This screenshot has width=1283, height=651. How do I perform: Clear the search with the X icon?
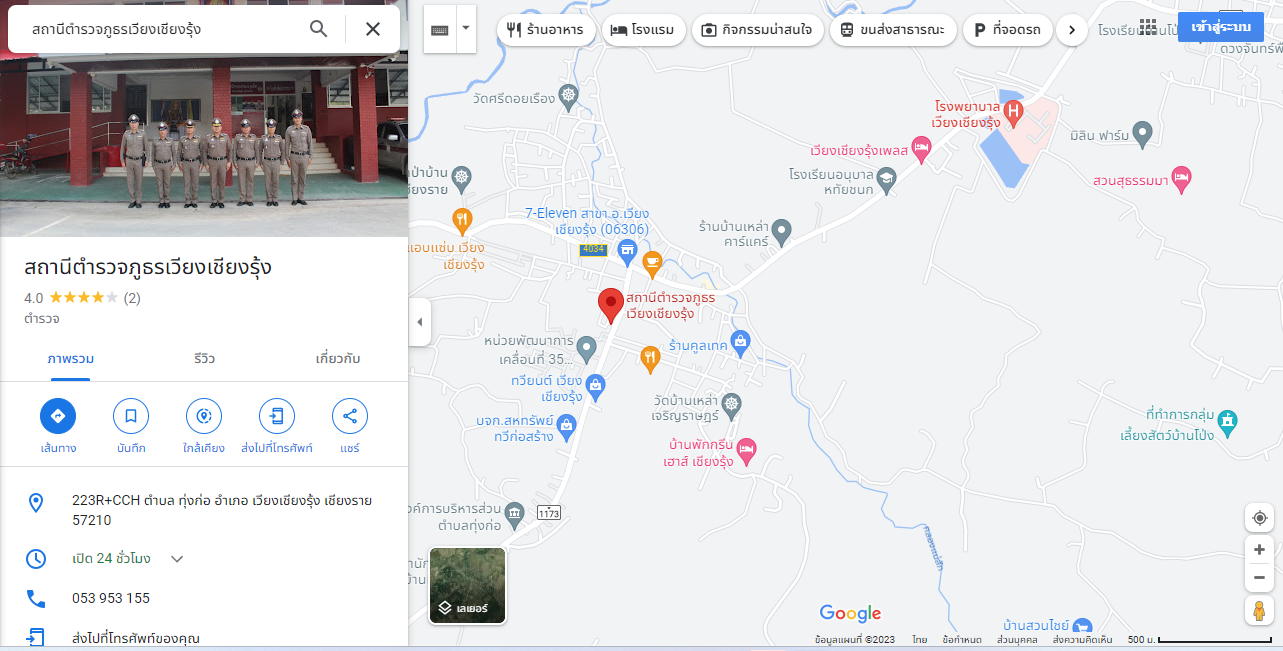(x=373, y=29)
